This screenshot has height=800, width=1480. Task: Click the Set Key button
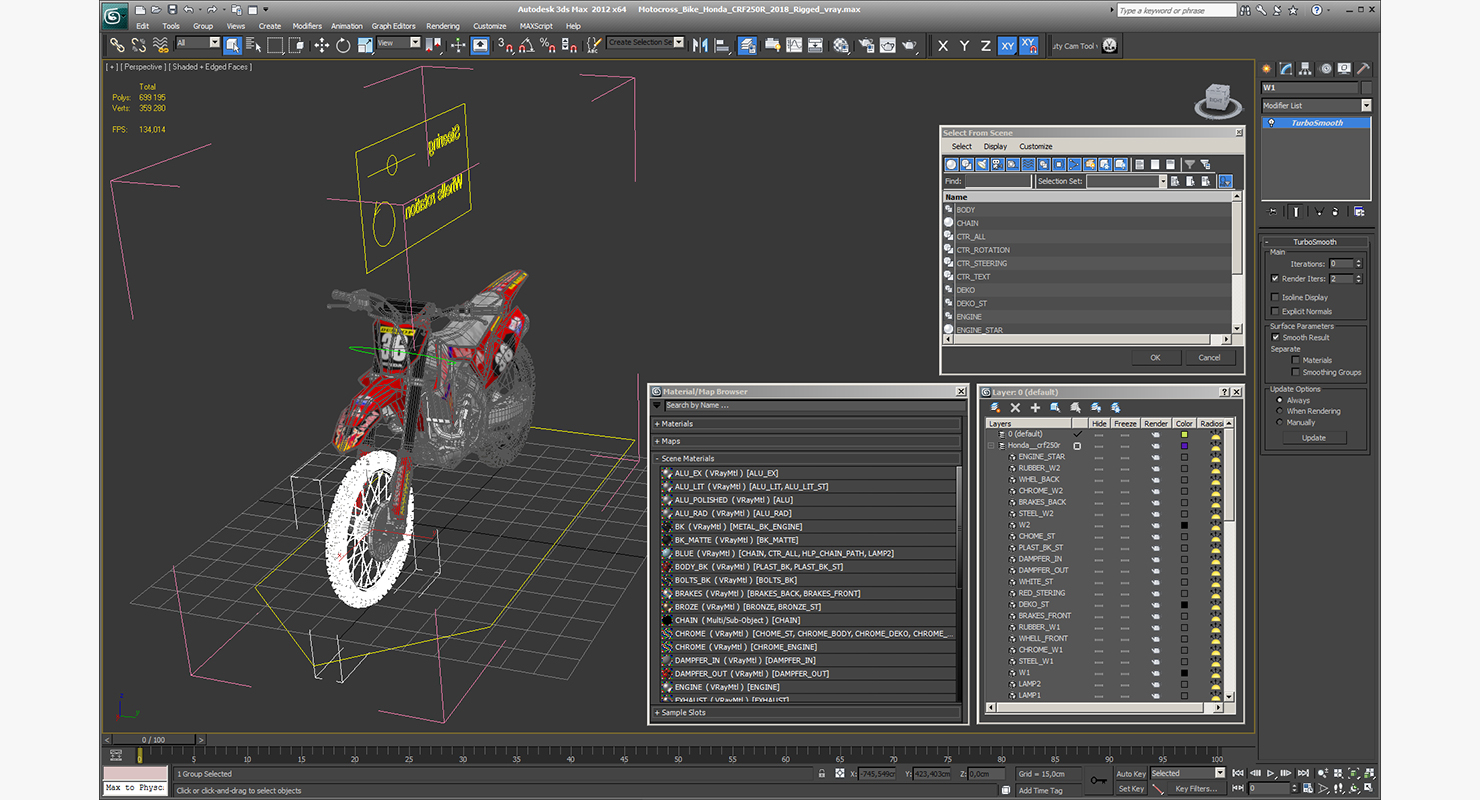tap(1130, 788)
